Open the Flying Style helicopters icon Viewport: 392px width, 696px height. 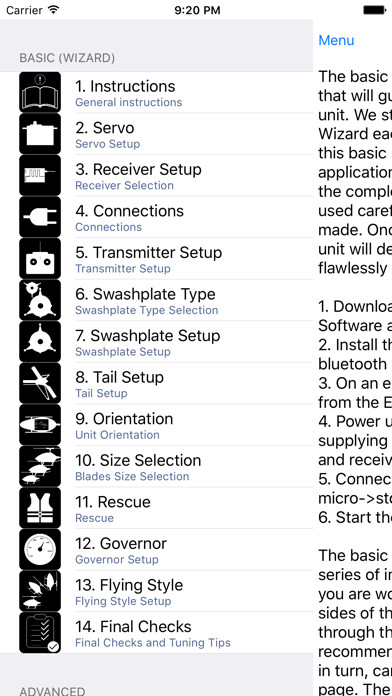(40, 591)
